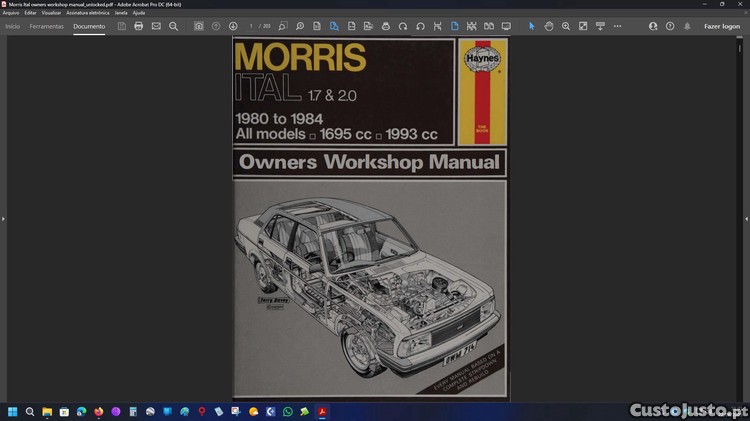The height and width of the screenshot is (421, 750).
Task: Expand the left navigation pane arrow
Action: click(3, 218)
